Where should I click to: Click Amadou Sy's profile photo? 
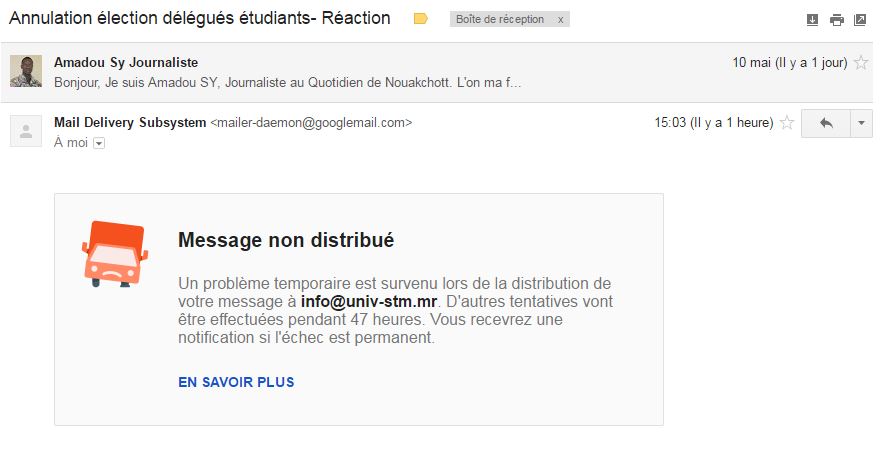tap(26, 71)
